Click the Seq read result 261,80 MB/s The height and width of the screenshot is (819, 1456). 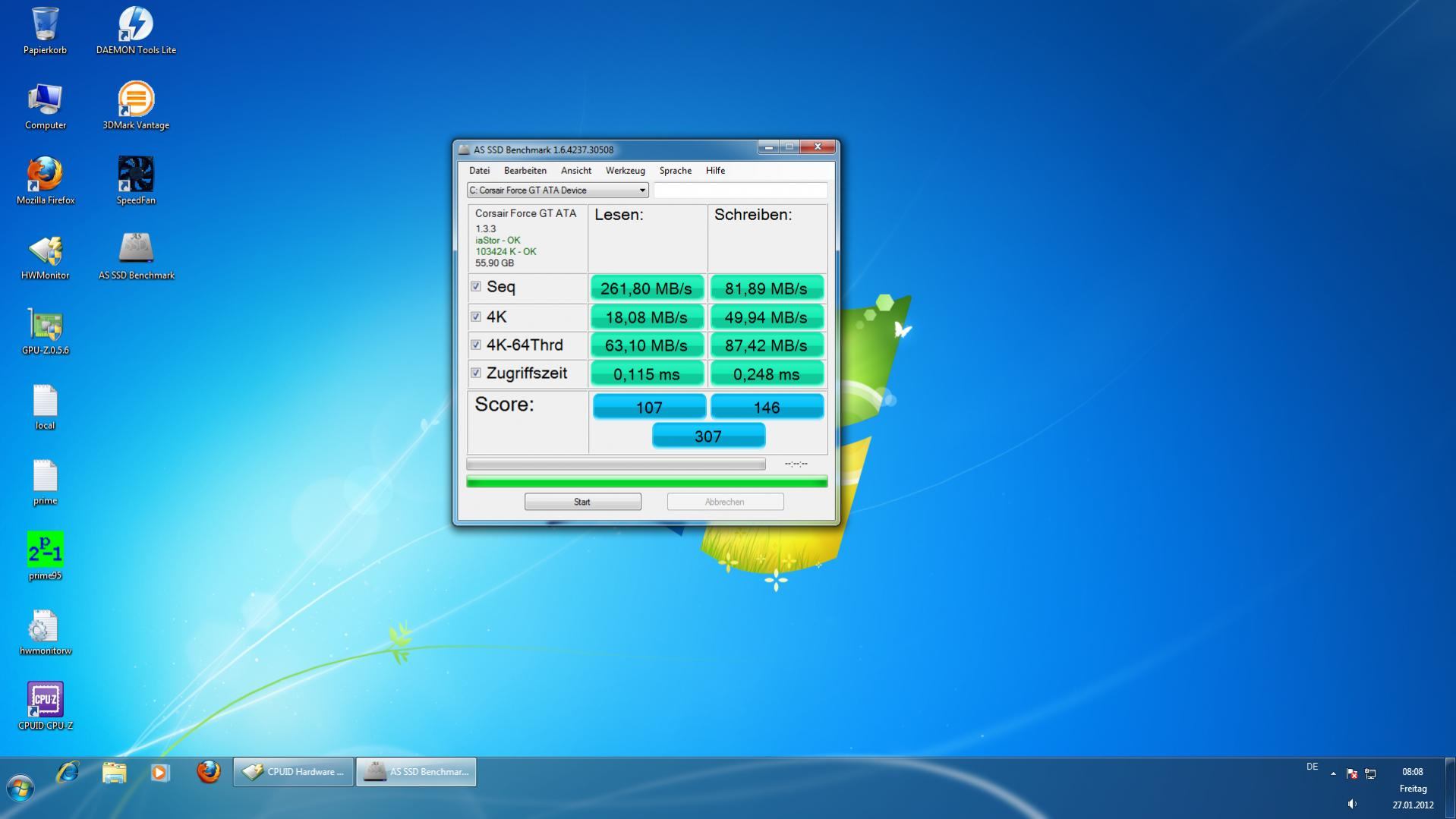tap(647, 288)
